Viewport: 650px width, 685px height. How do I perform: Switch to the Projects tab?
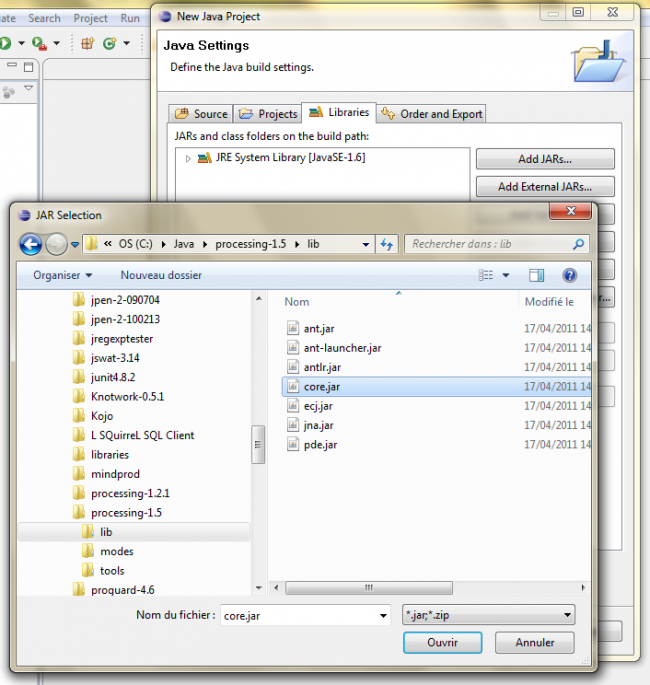[268, 114]
